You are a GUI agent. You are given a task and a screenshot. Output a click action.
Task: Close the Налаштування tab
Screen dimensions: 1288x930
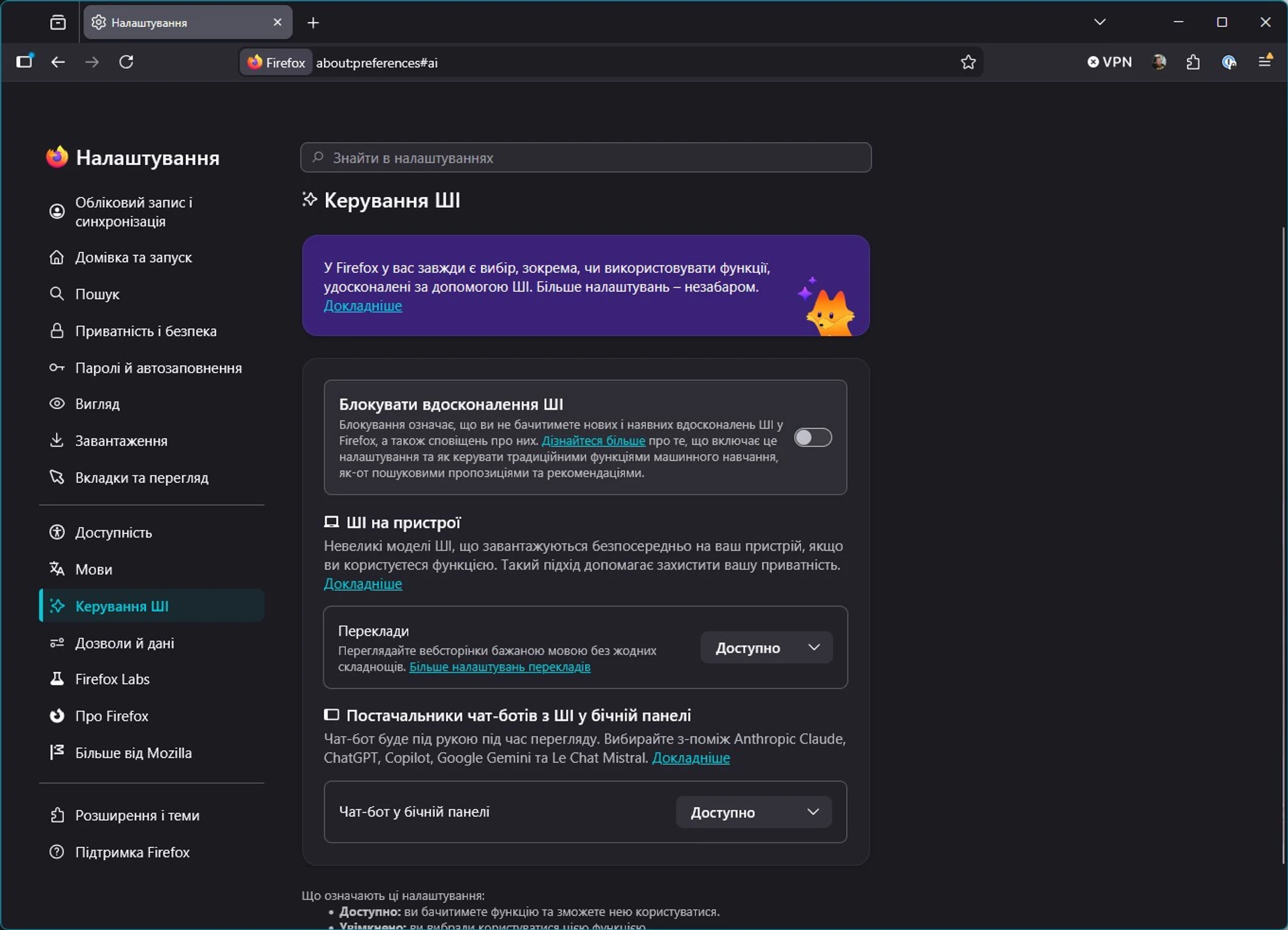(278, 22)
